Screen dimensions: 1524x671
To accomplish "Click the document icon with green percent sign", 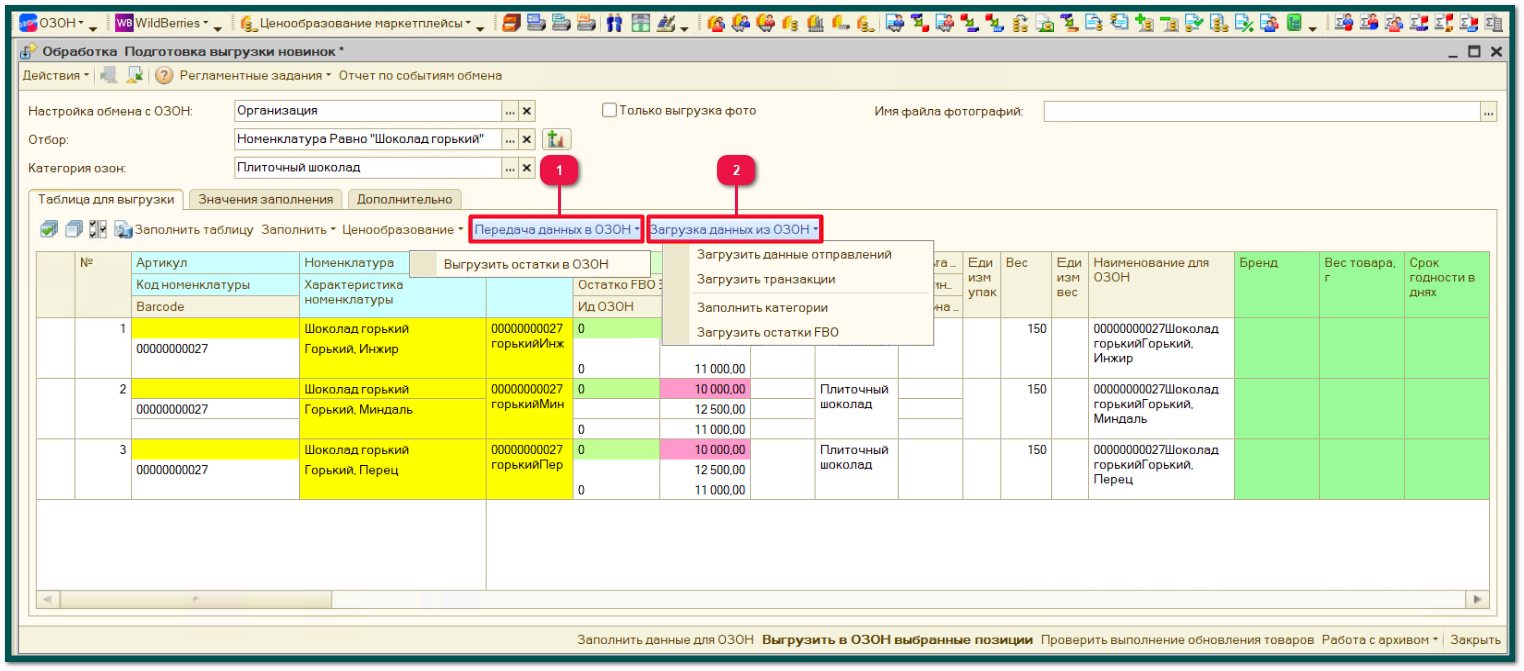I will point(1244,23).
